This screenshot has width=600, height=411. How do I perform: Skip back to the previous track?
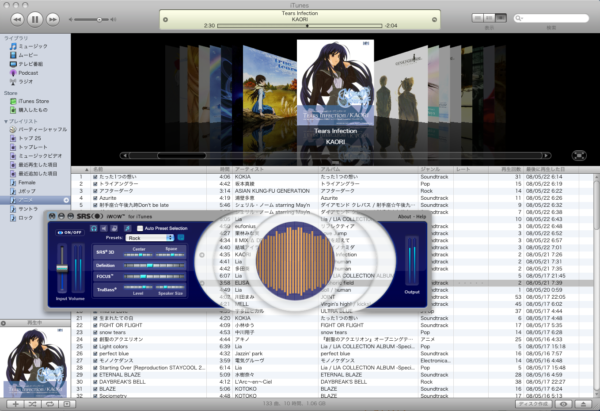point(17,19)
